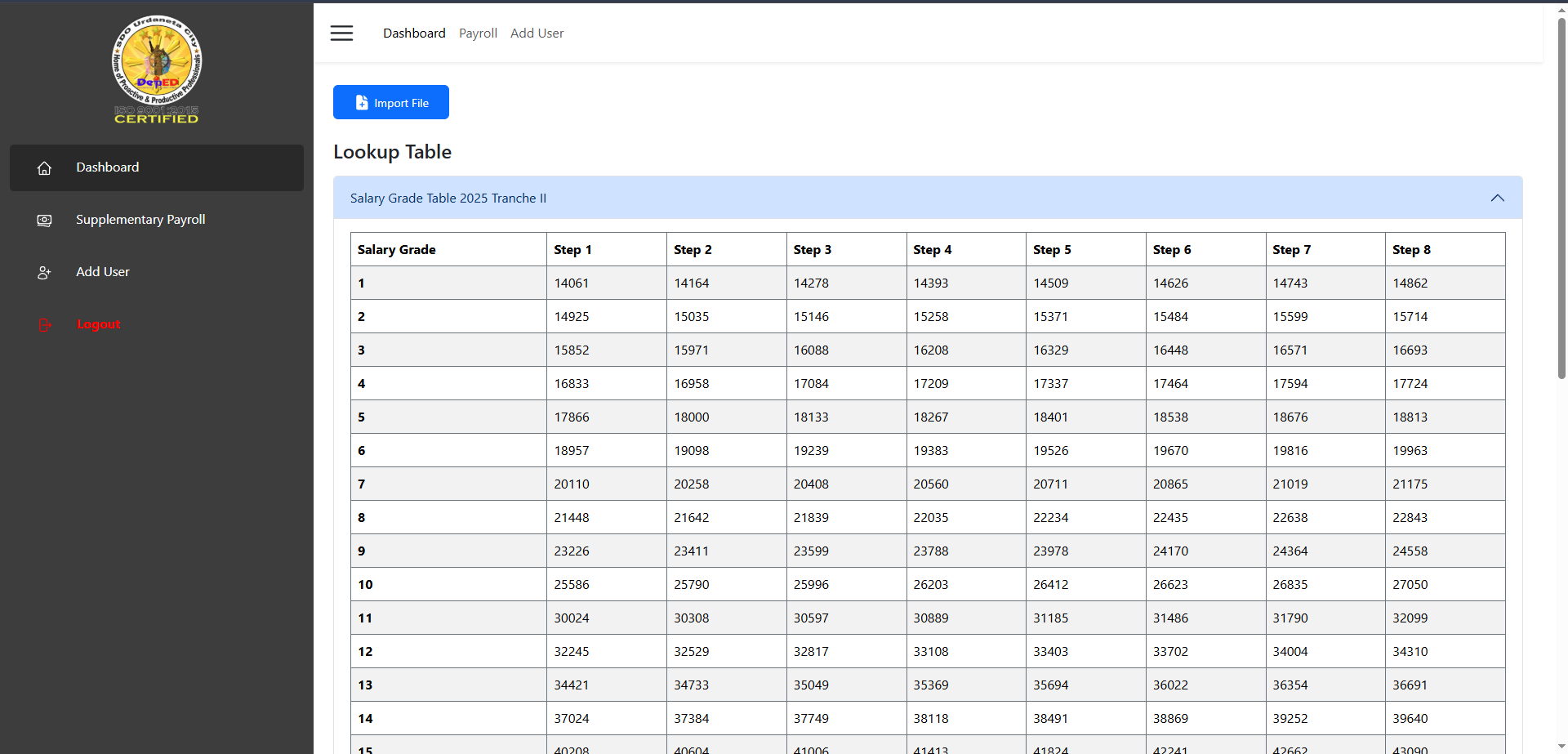The width and height of the screenshot is (1568, 754).
Task: Click the add-person icon in sidebar
Action: click(45, 273)
